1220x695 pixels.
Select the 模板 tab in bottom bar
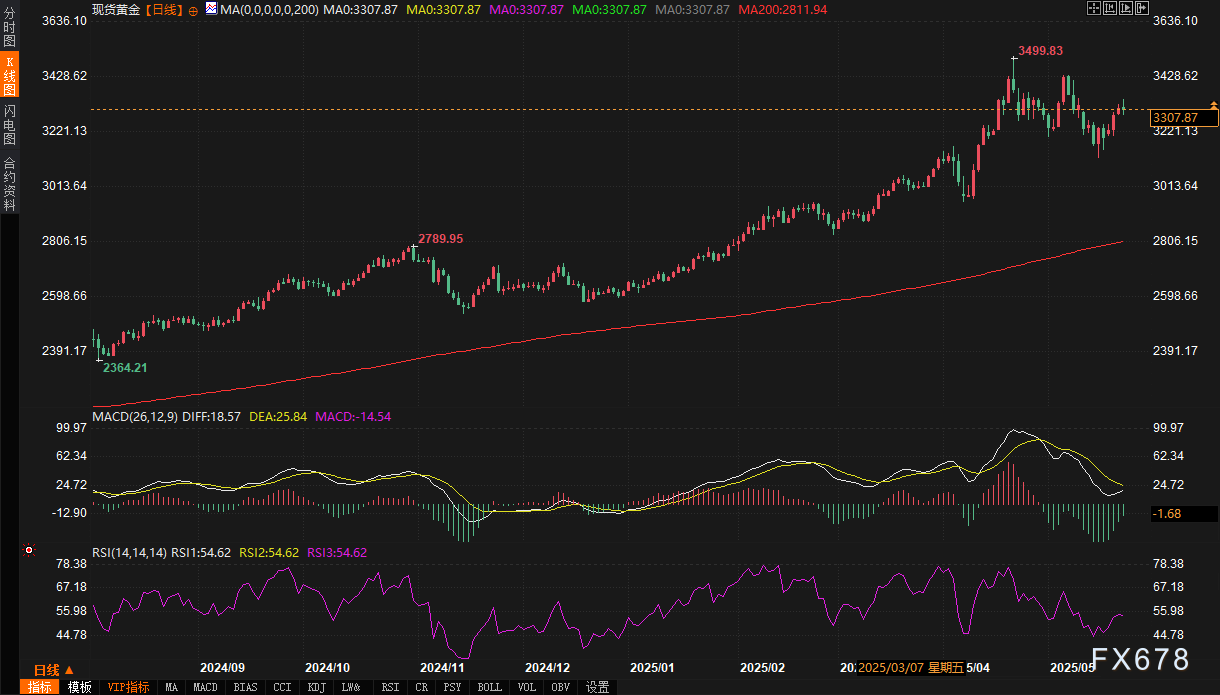79,687
